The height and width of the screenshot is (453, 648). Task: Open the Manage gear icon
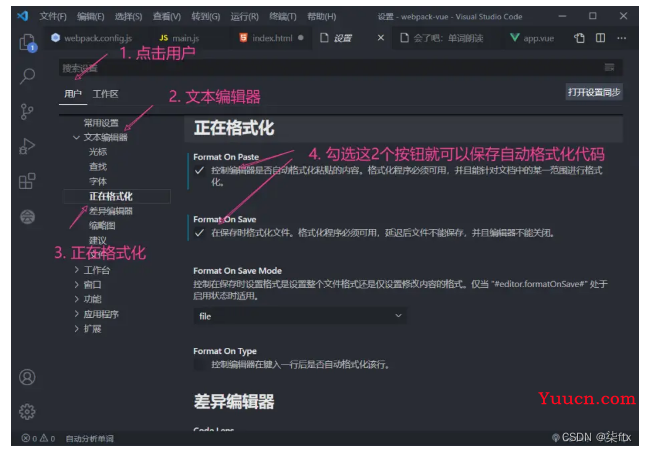click(27, 412)
